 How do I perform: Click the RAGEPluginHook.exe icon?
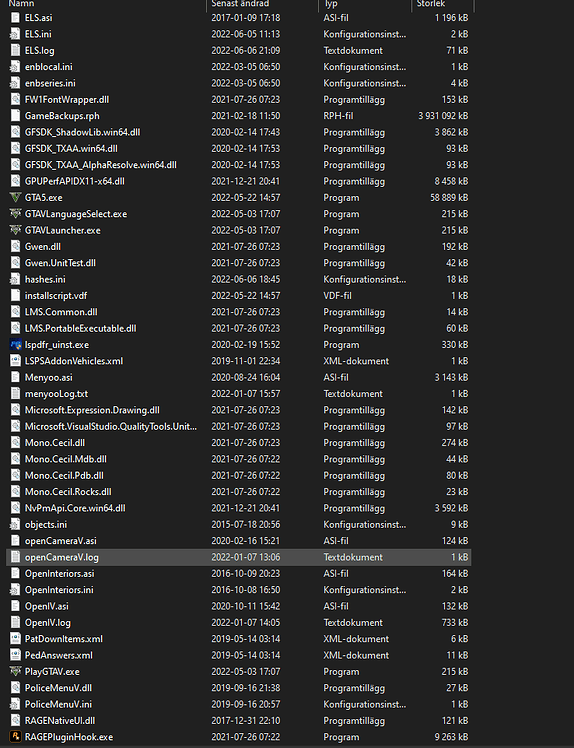(x=16, y=737)
